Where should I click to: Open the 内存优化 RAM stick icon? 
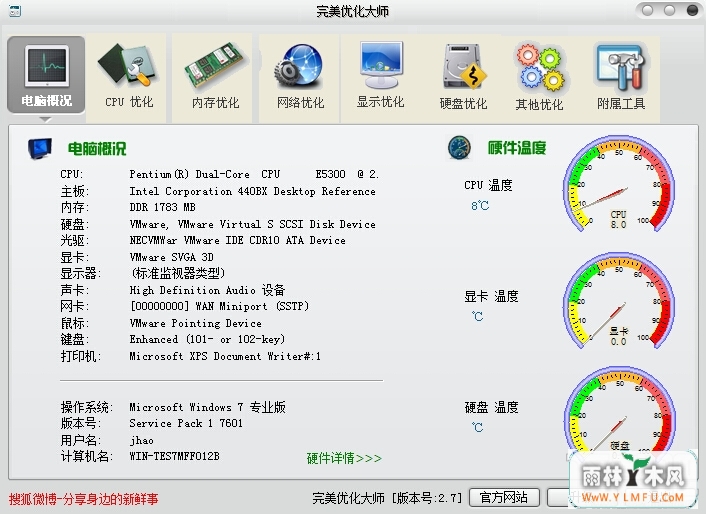pyautogui.click(x=214, y=66)
